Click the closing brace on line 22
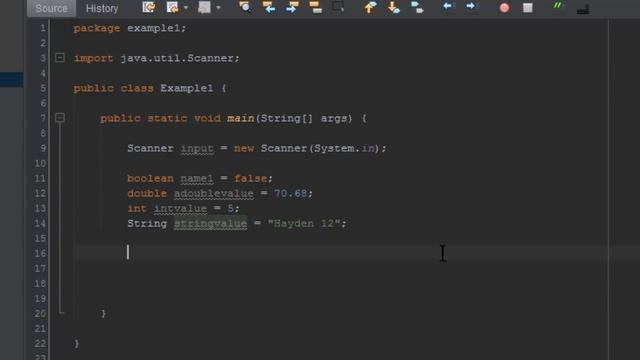Image resolution: width=640 pixels, height=360 pixels. (76, 344)
